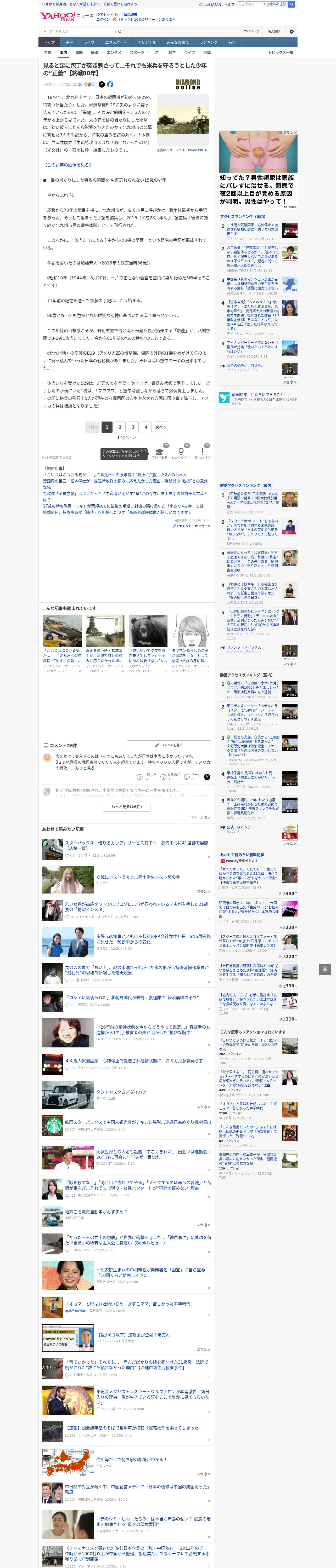Image resolution: width=336 pixels, height=1568 pixels.
Task: Click the search magnifier button beside keyword field
Action: pyautogui.click(x=120, y=32)
